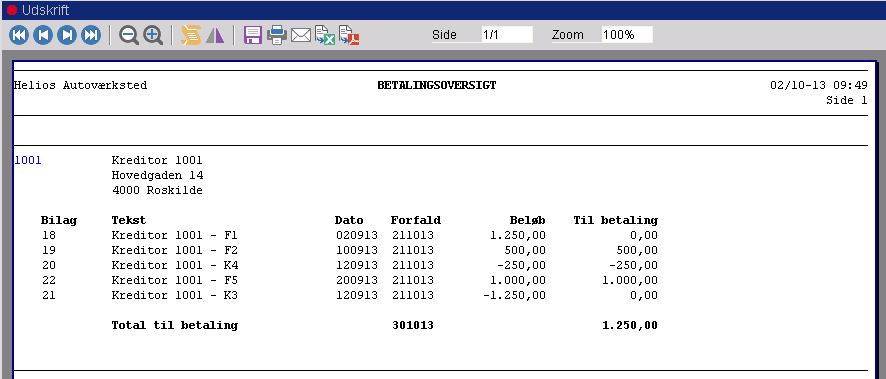Select row Kreditor 1001 - F5

[x=349, y=280]
